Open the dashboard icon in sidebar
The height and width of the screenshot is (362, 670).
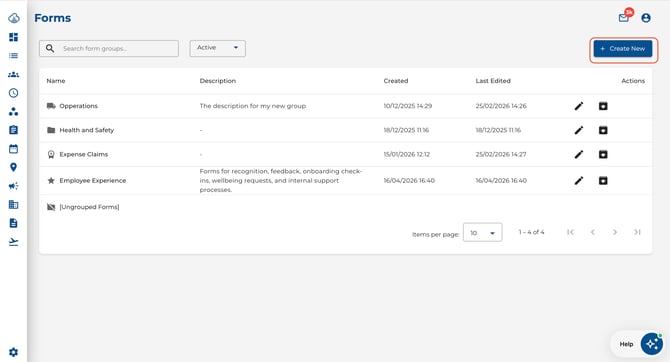coord(13,37)
